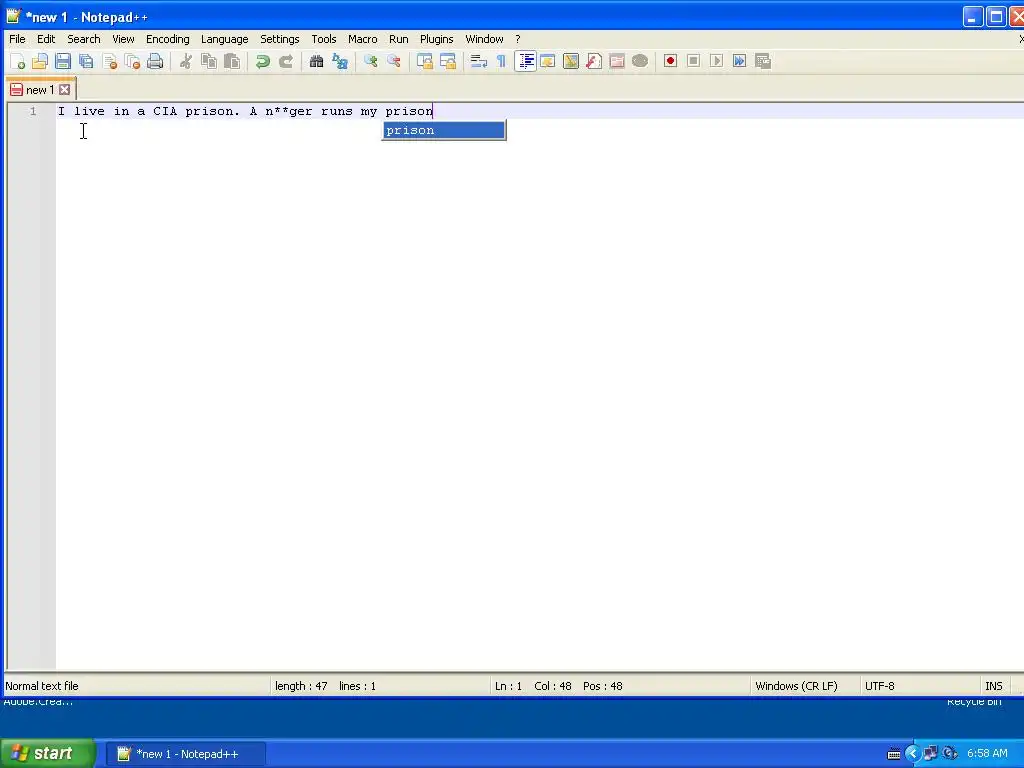Click the Windows start button
Image resolution: width=1024 pixels, height=768 pixels.
click(47, 754)
